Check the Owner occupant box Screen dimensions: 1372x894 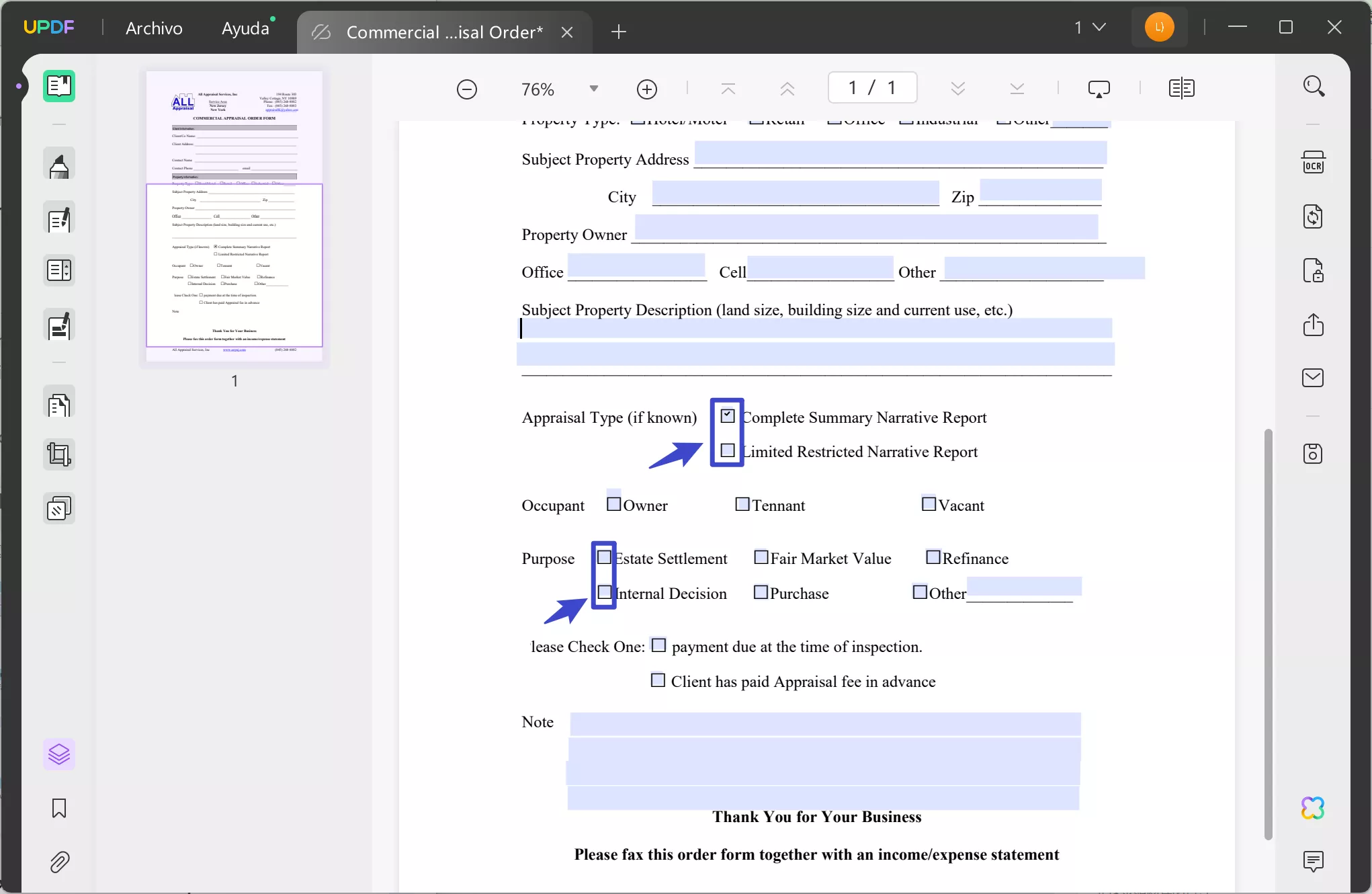click(x=613, y=504)
